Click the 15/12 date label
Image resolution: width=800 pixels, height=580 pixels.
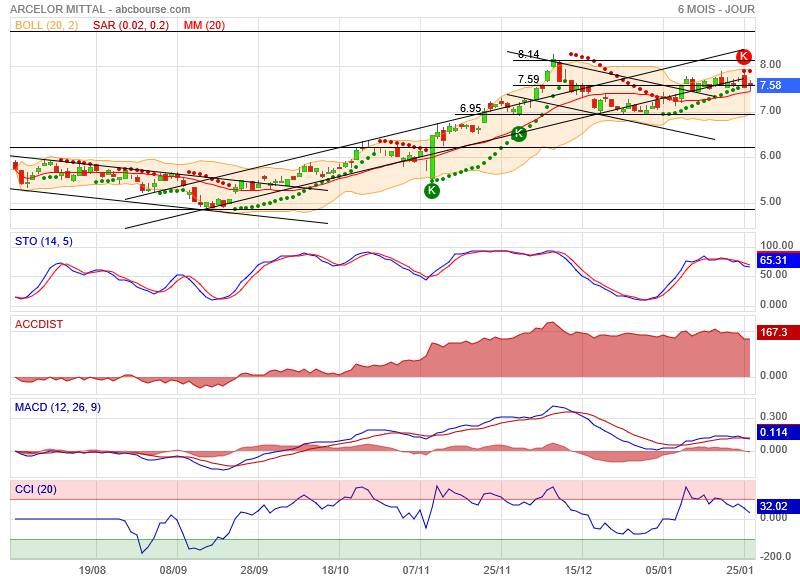tap(578, 570)
